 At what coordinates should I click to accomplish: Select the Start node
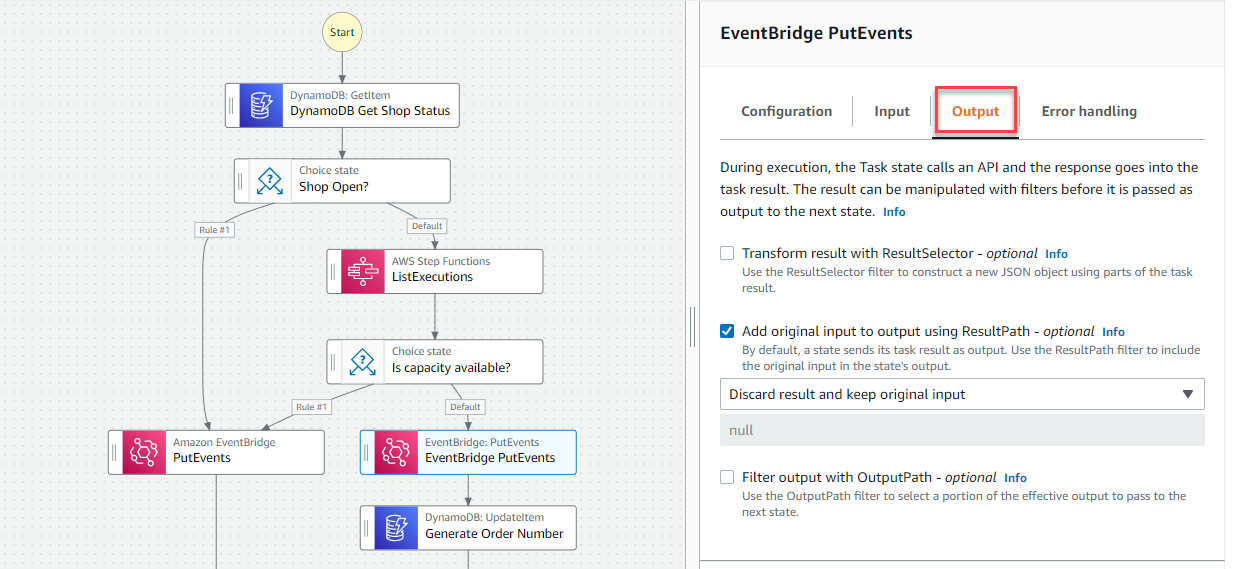point(342,32)
